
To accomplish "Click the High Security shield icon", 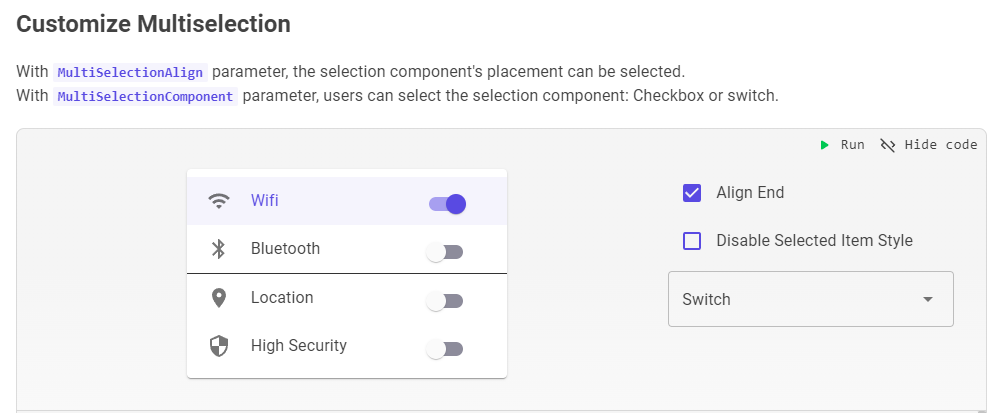I will point(219,346).
